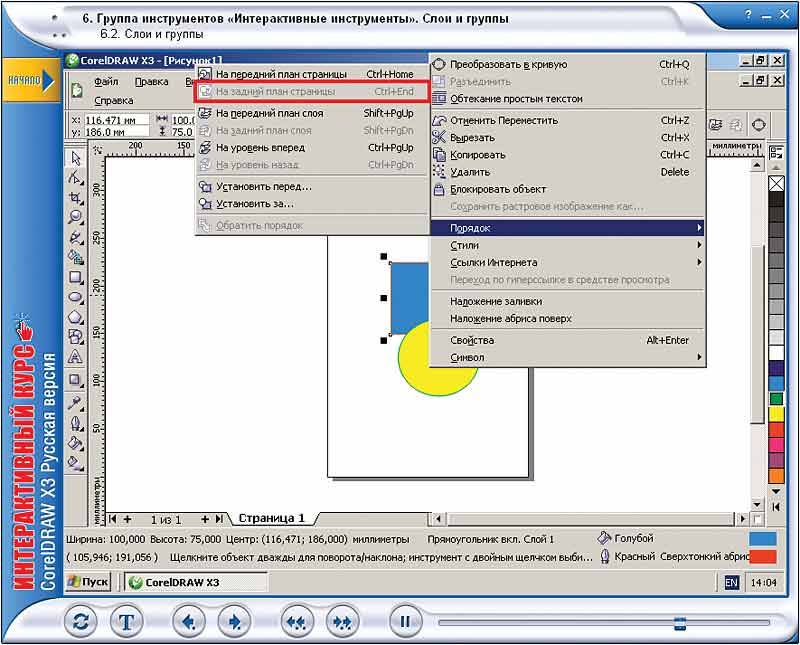Click the НАЧАЛО button on the left
800x645 pixels.
pos(24,78)
